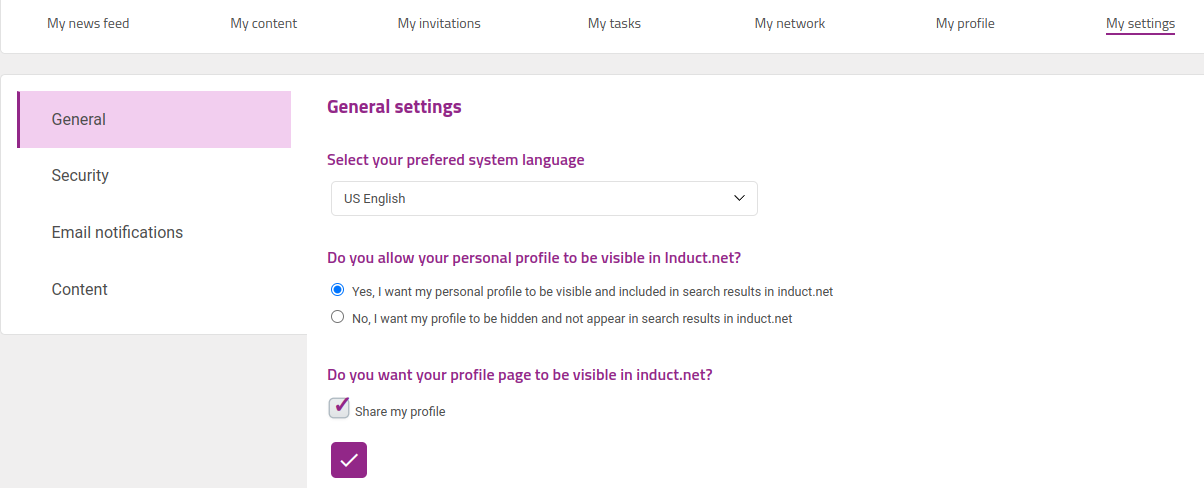Go to the My content tab

(x=264, y=23)
